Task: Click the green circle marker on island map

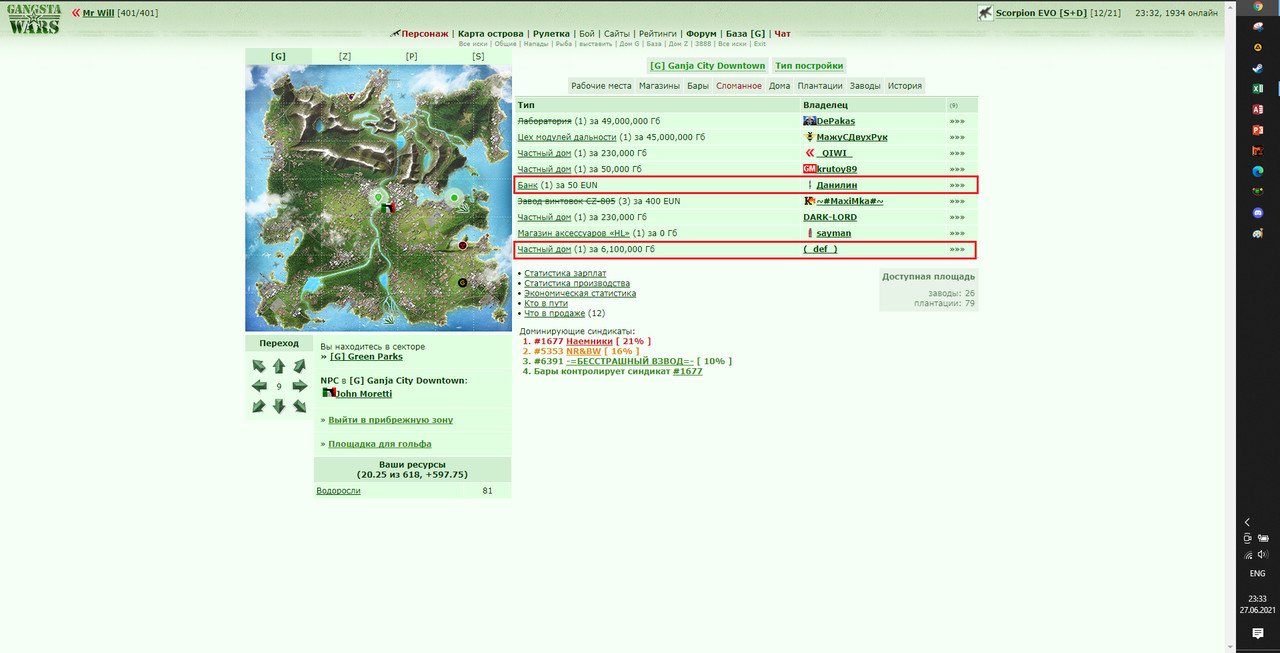Action: (454, 198)
